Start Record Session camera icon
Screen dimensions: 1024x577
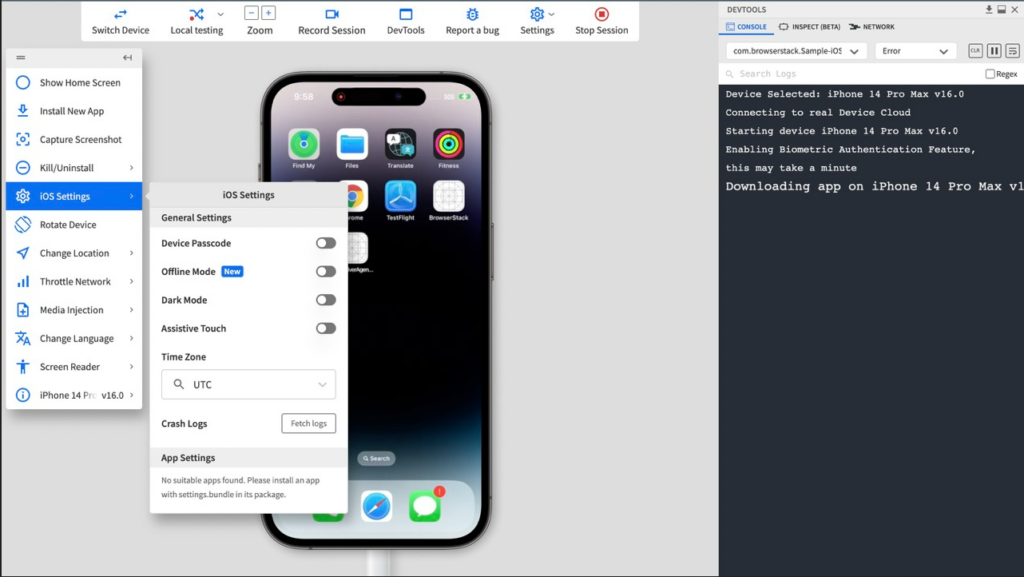pos(332,14)
